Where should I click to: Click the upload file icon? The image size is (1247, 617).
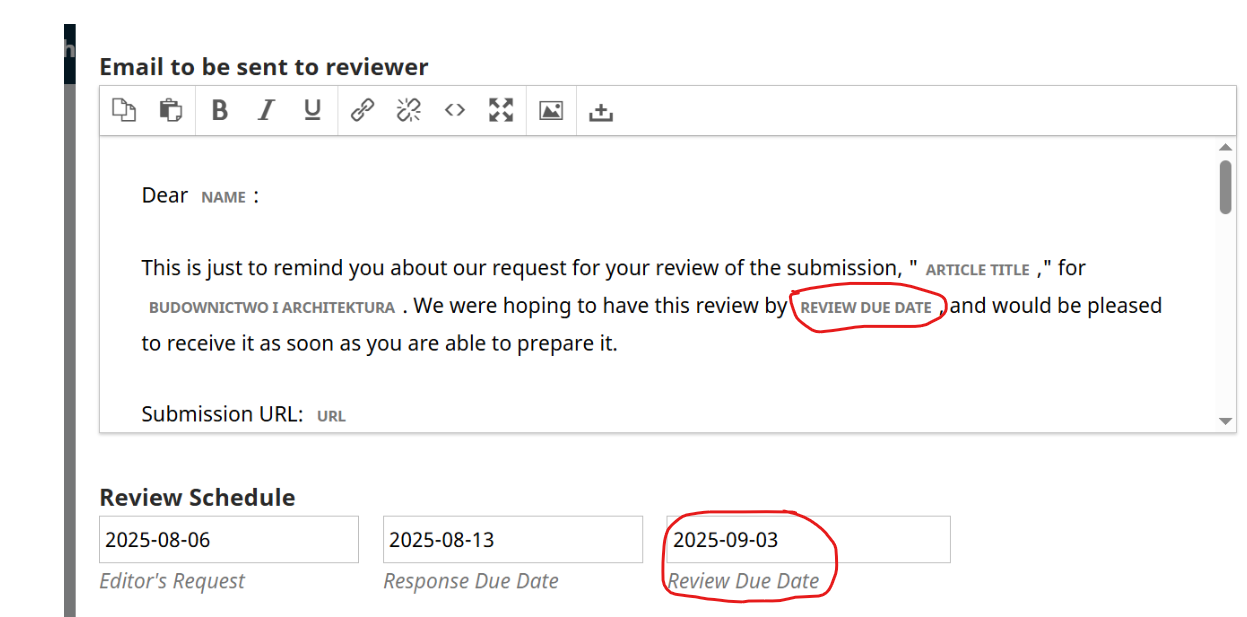[x=600, y=111]
